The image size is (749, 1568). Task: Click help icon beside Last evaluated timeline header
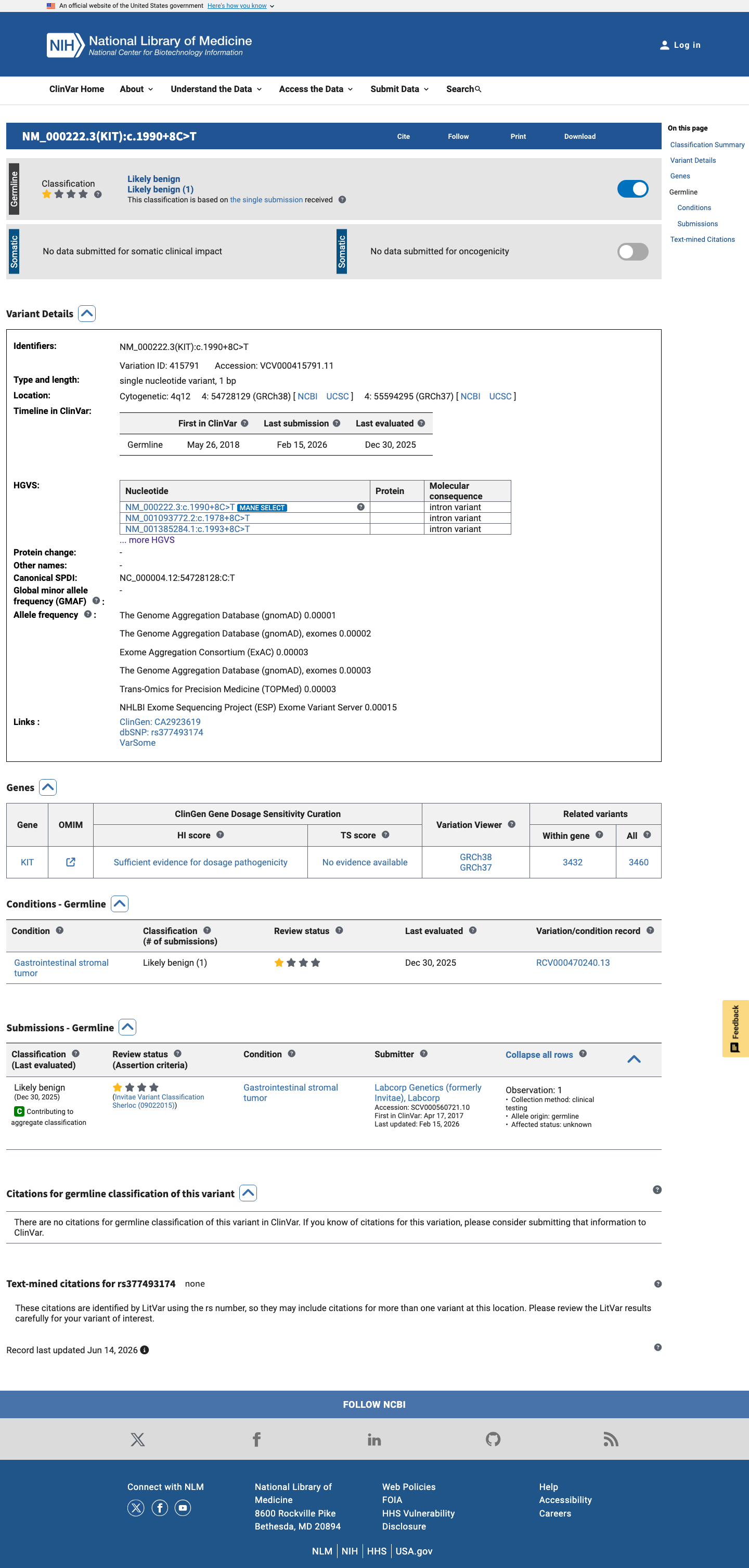(421, 423)
